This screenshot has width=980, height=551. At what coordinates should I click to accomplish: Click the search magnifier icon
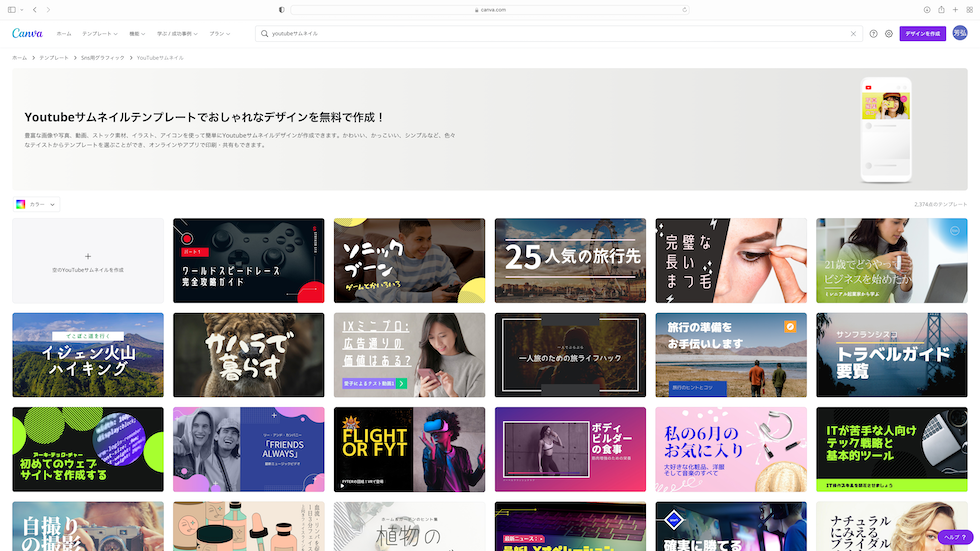click(x=264, y=34)
